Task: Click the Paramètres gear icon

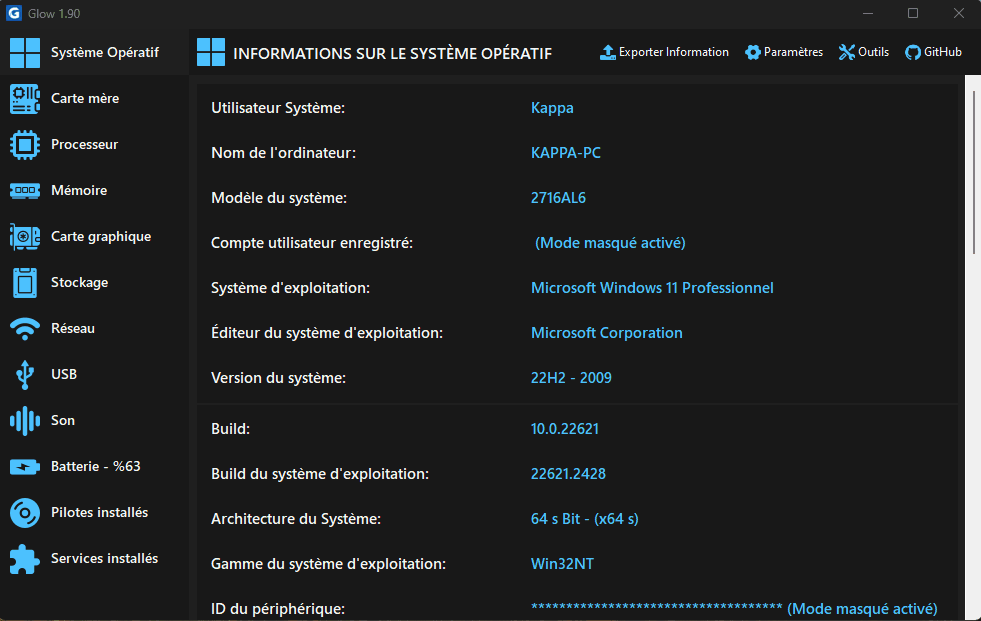Action: 753,53
